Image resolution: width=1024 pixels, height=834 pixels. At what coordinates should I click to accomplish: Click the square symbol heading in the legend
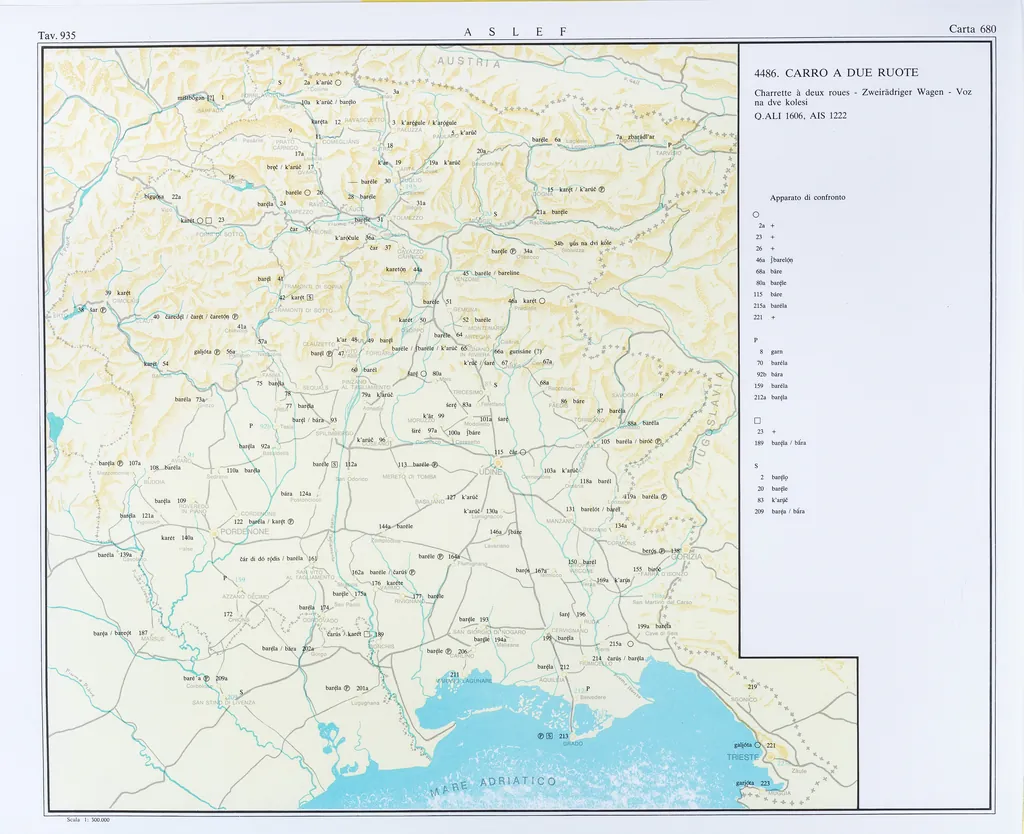point(757,420)
